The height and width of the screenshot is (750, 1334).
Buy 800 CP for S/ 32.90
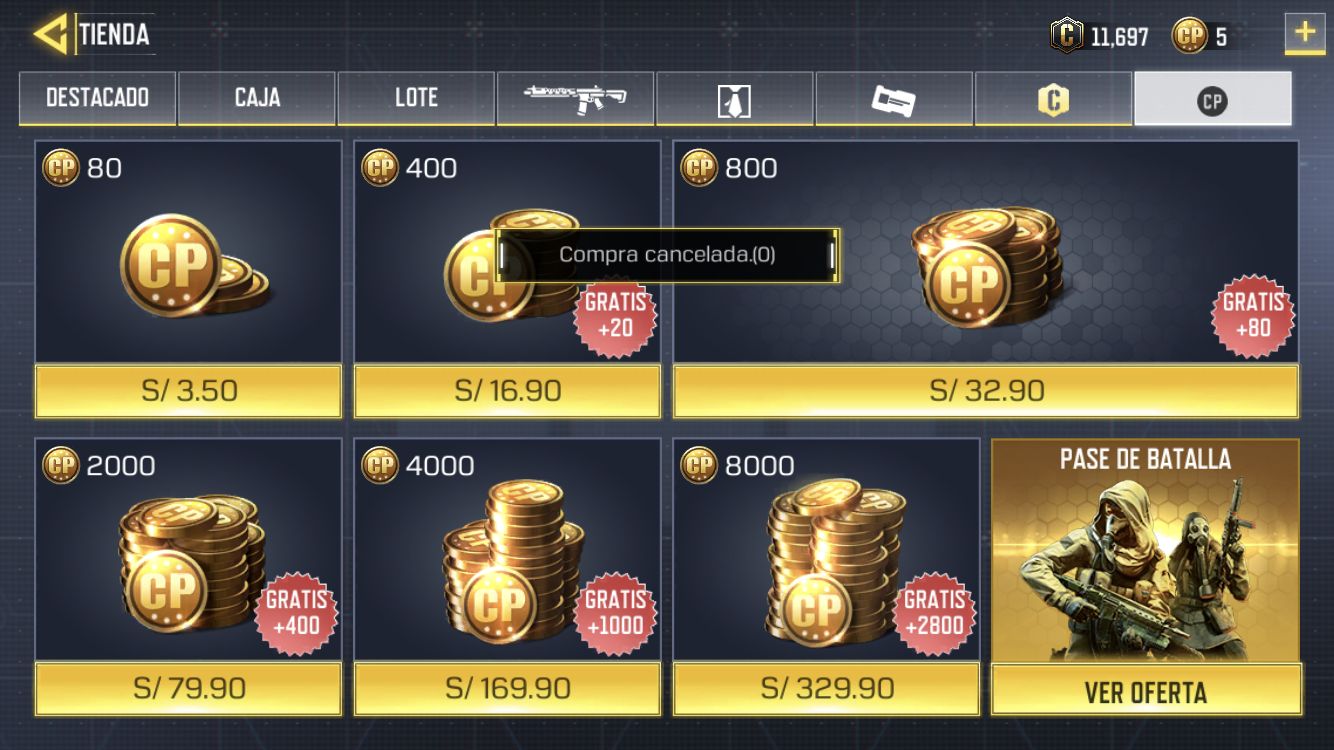pos(986,390)
